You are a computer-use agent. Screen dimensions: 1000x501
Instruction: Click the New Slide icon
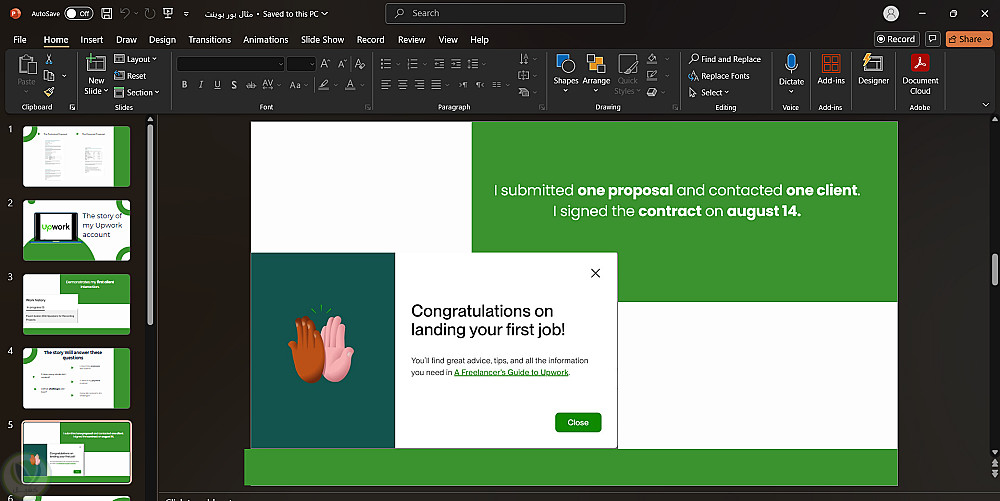[96, 63]
